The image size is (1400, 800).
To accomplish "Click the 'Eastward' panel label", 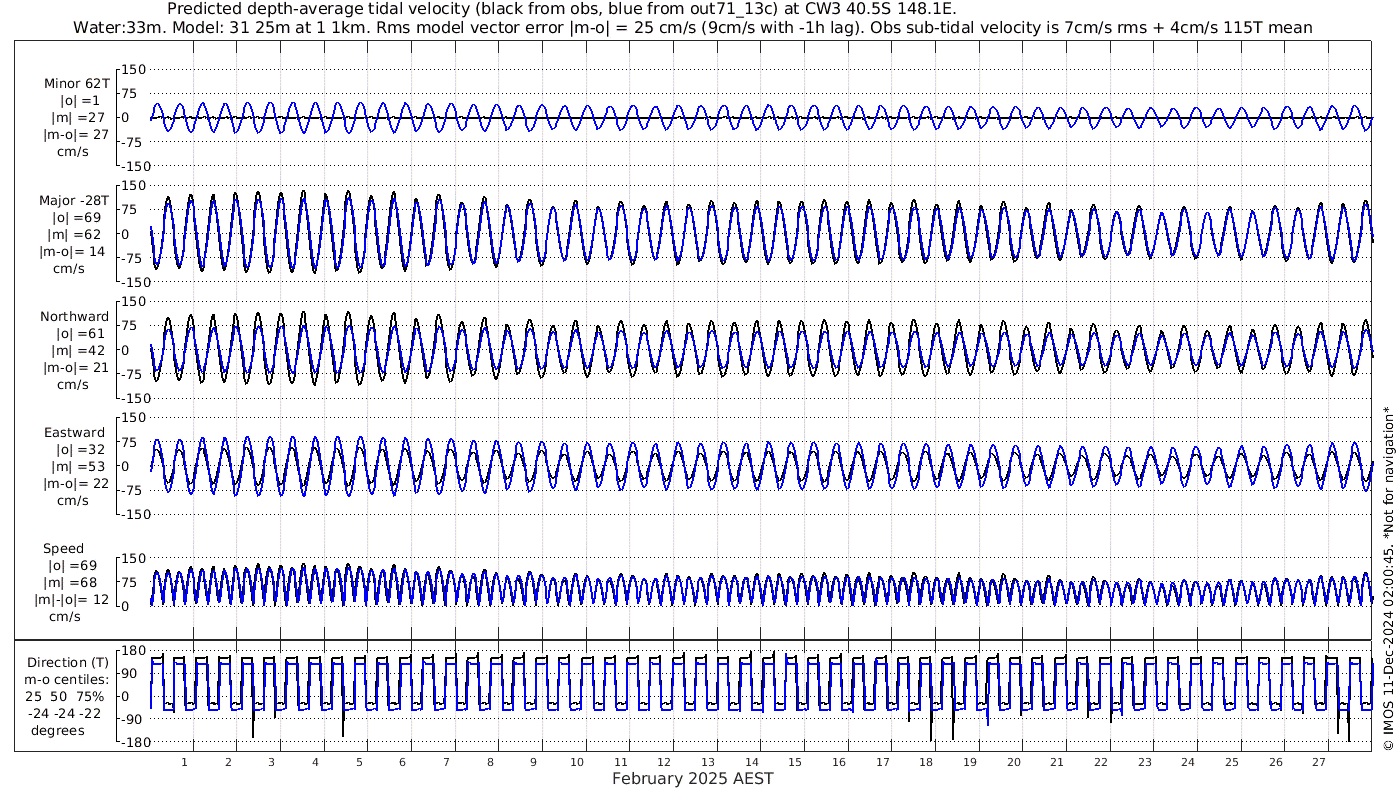I will tap(75, 432).
